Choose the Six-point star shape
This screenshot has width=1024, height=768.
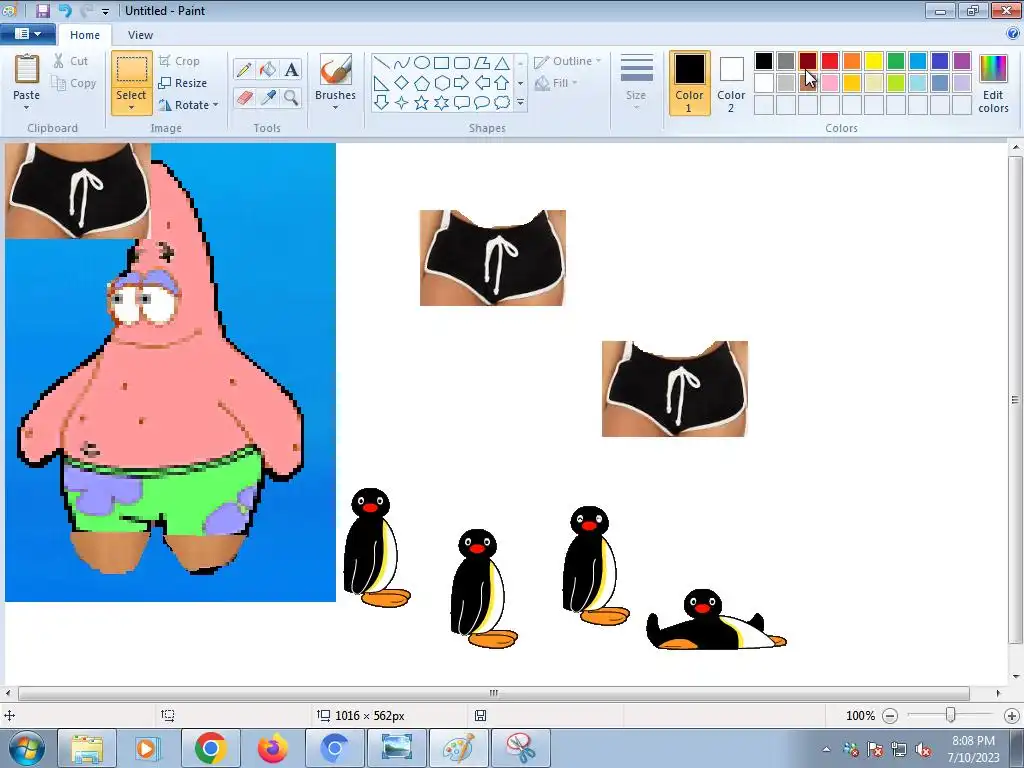coord(441,103)
